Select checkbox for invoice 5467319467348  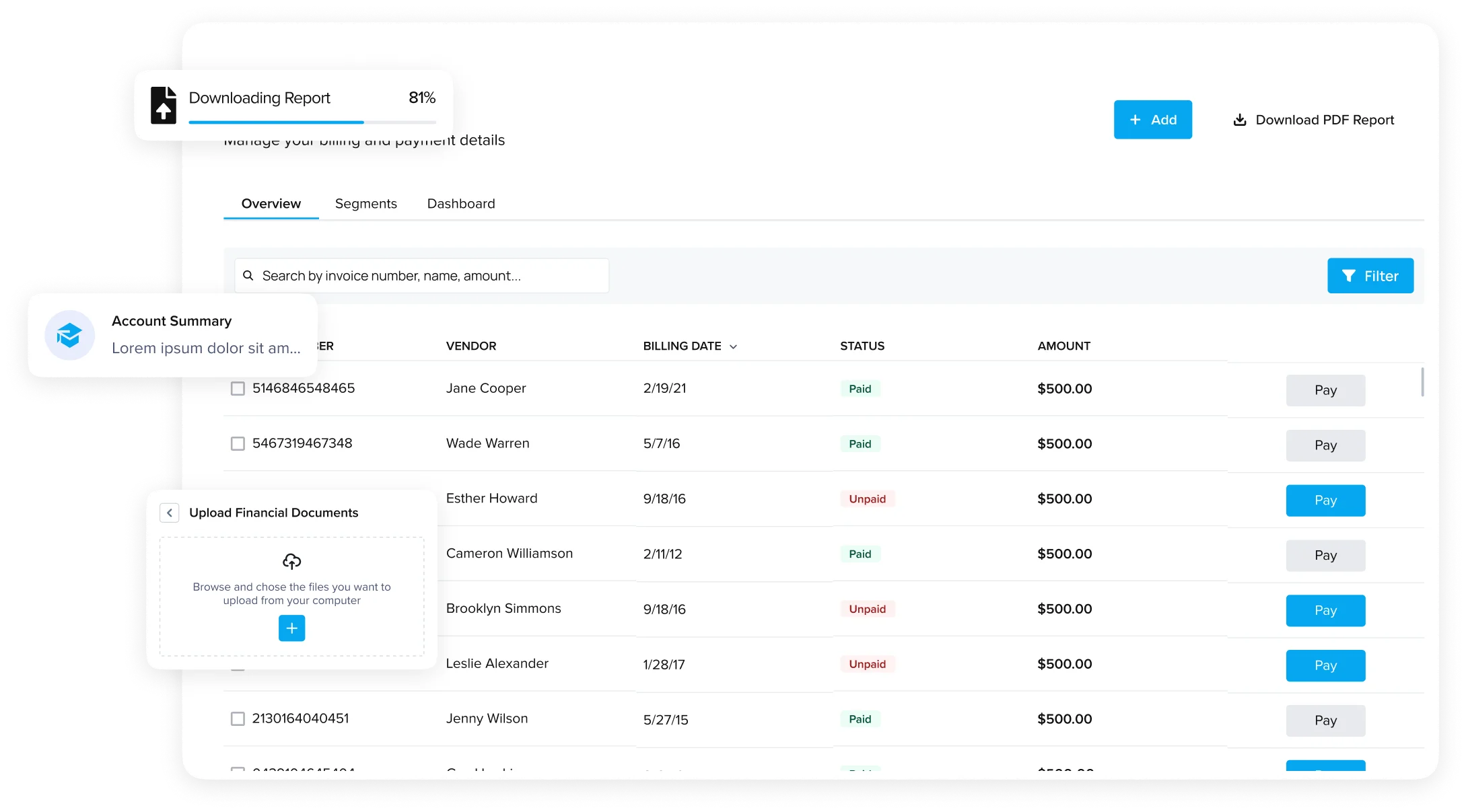tap(238, 444)
